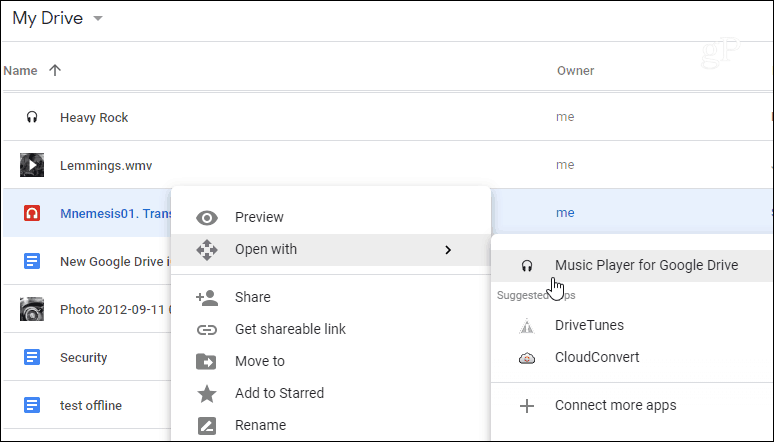Click Connect more apps
This screenshot has height=442, width=774.
coord(616,405)
